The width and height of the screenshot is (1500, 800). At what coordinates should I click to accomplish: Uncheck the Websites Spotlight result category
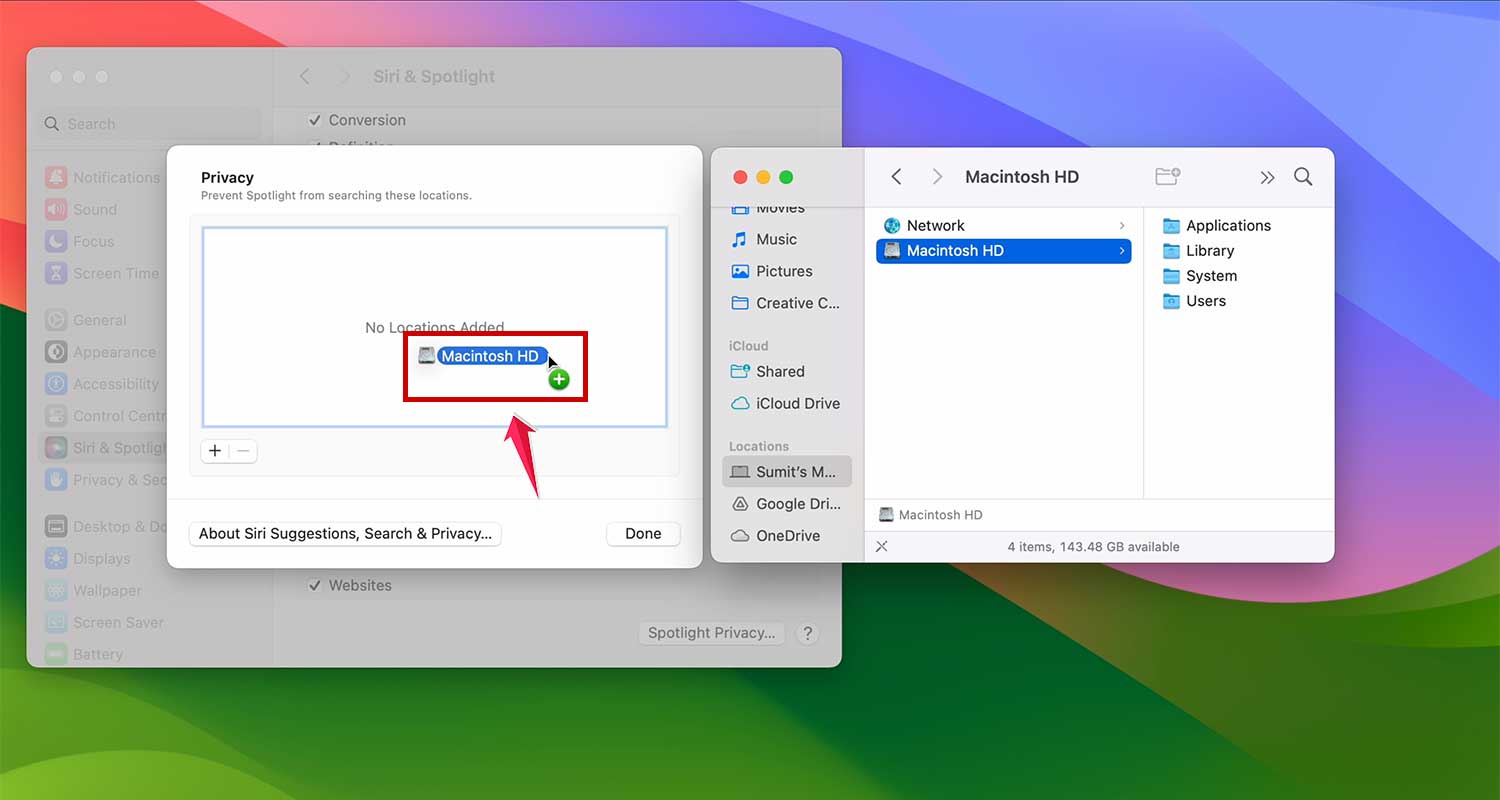tap(316, 585)
